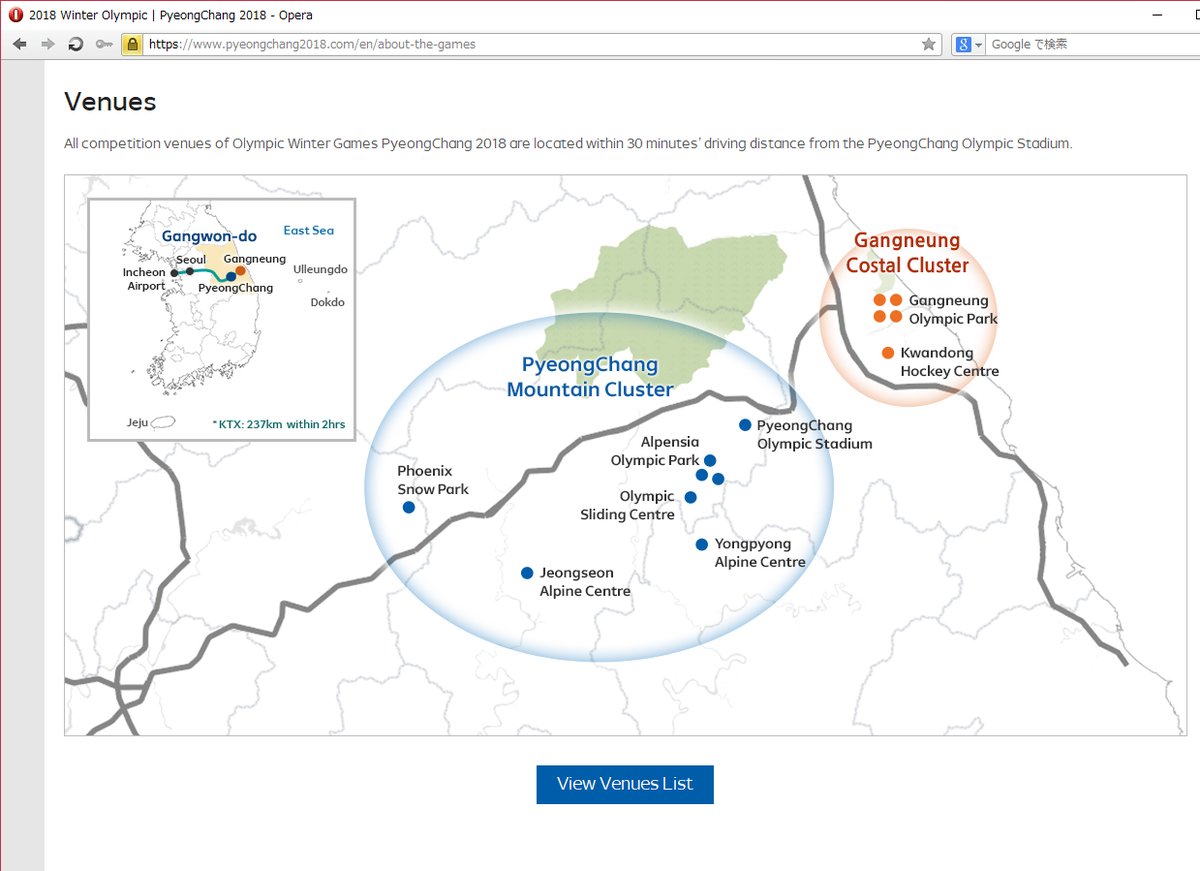This screenshot has height=871, width=1200.
Task: Reload the page with the refresh icon
Action: [75, 44]
